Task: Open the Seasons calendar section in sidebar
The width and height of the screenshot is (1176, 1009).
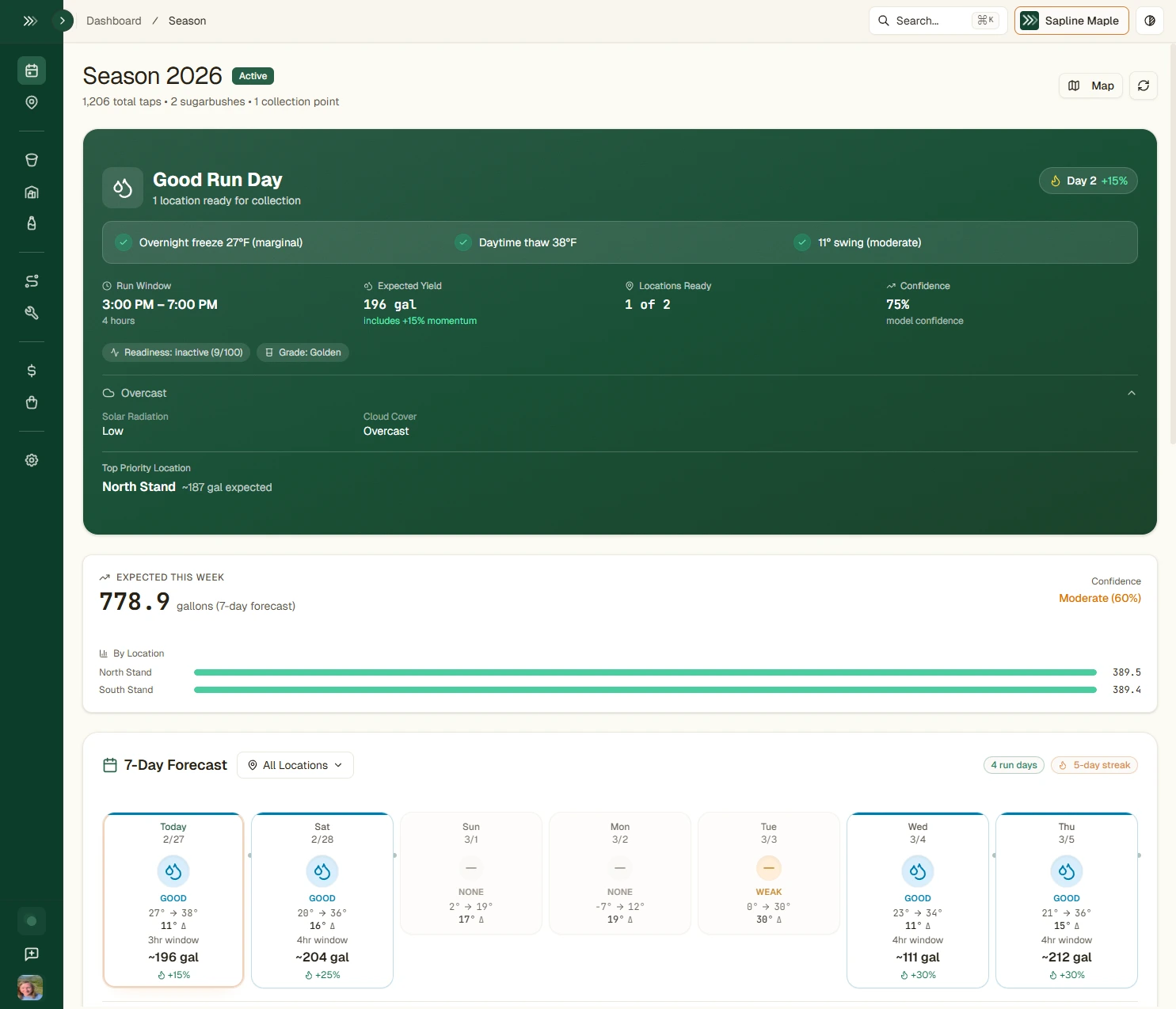Action: (x=32, y=70)
